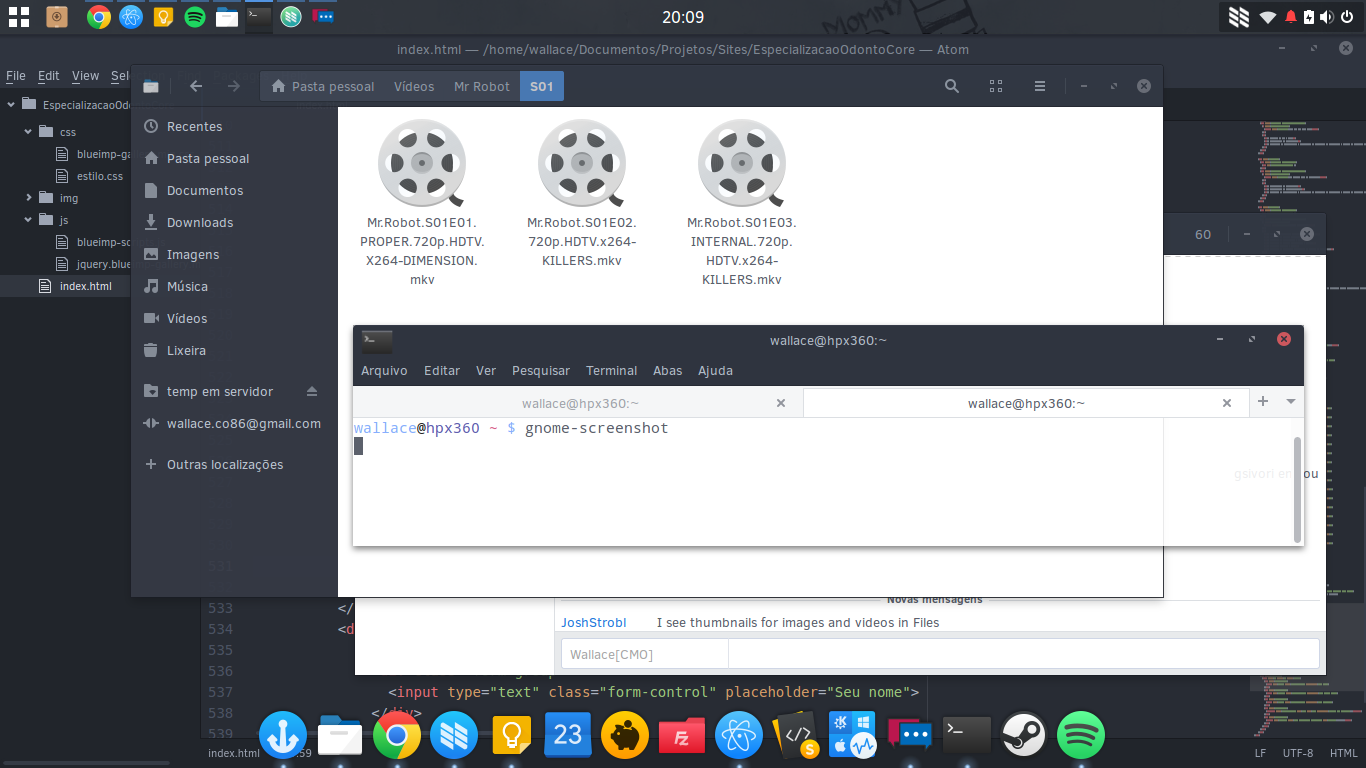Open Atom's Edit menu
Screen dimensions: 1366x768
point(49,75)
